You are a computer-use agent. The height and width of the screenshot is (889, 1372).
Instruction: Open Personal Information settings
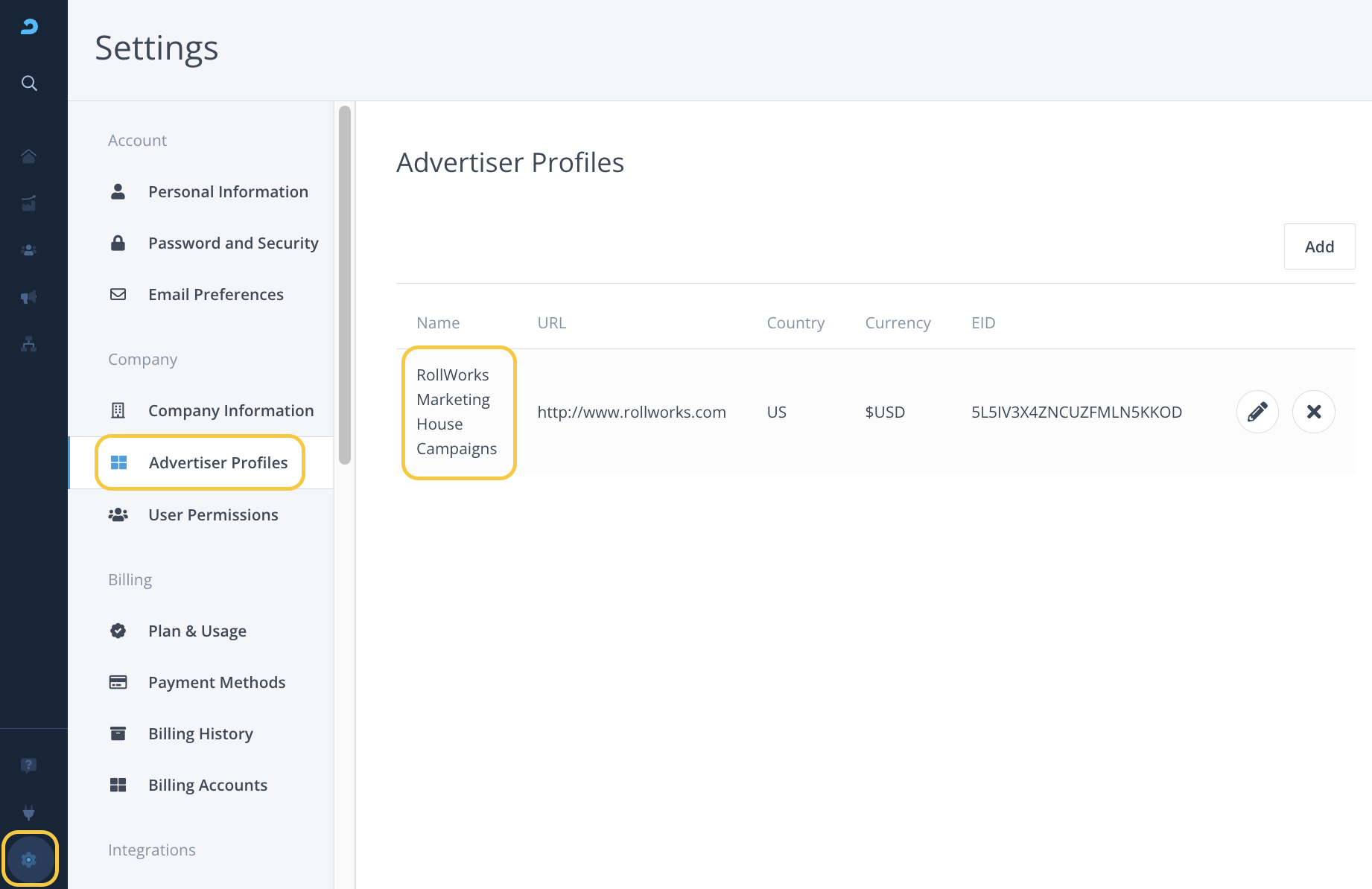point(227,192)
